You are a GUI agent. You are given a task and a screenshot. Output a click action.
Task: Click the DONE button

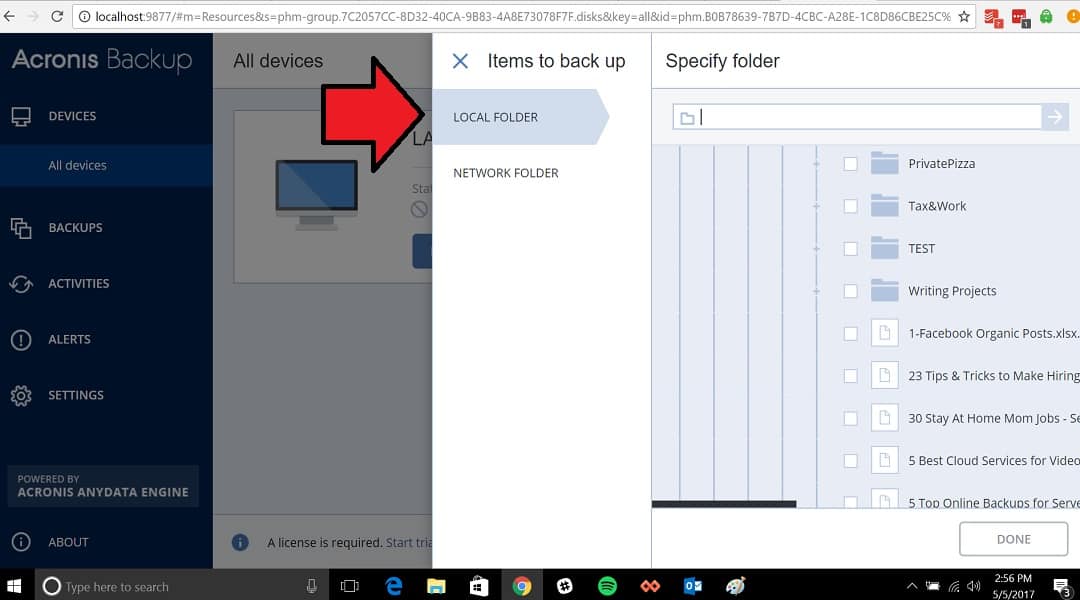click(1013, 539)
